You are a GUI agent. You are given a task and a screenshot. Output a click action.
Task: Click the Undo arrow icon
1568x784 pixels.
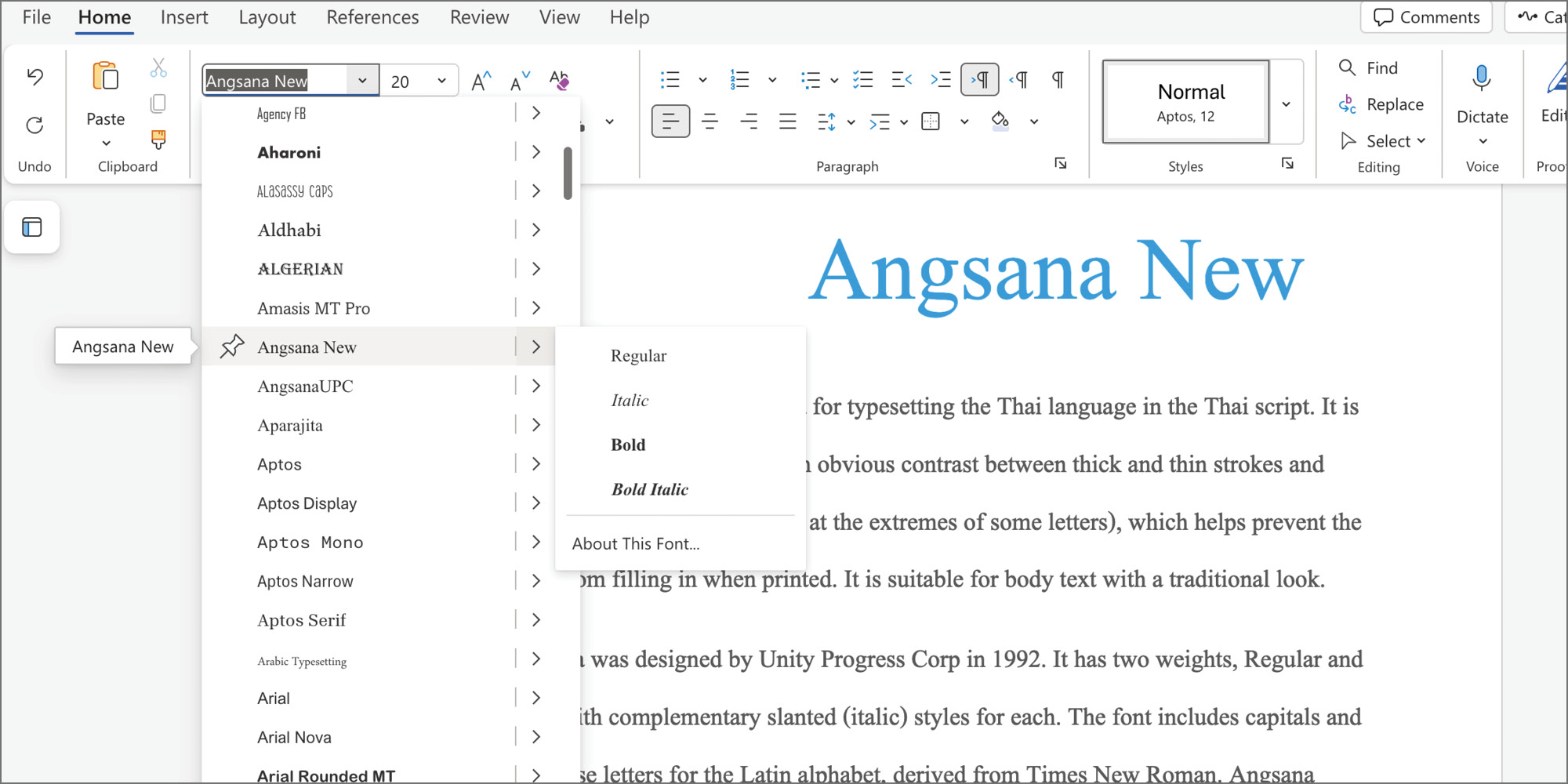click(x=34, y=78)
